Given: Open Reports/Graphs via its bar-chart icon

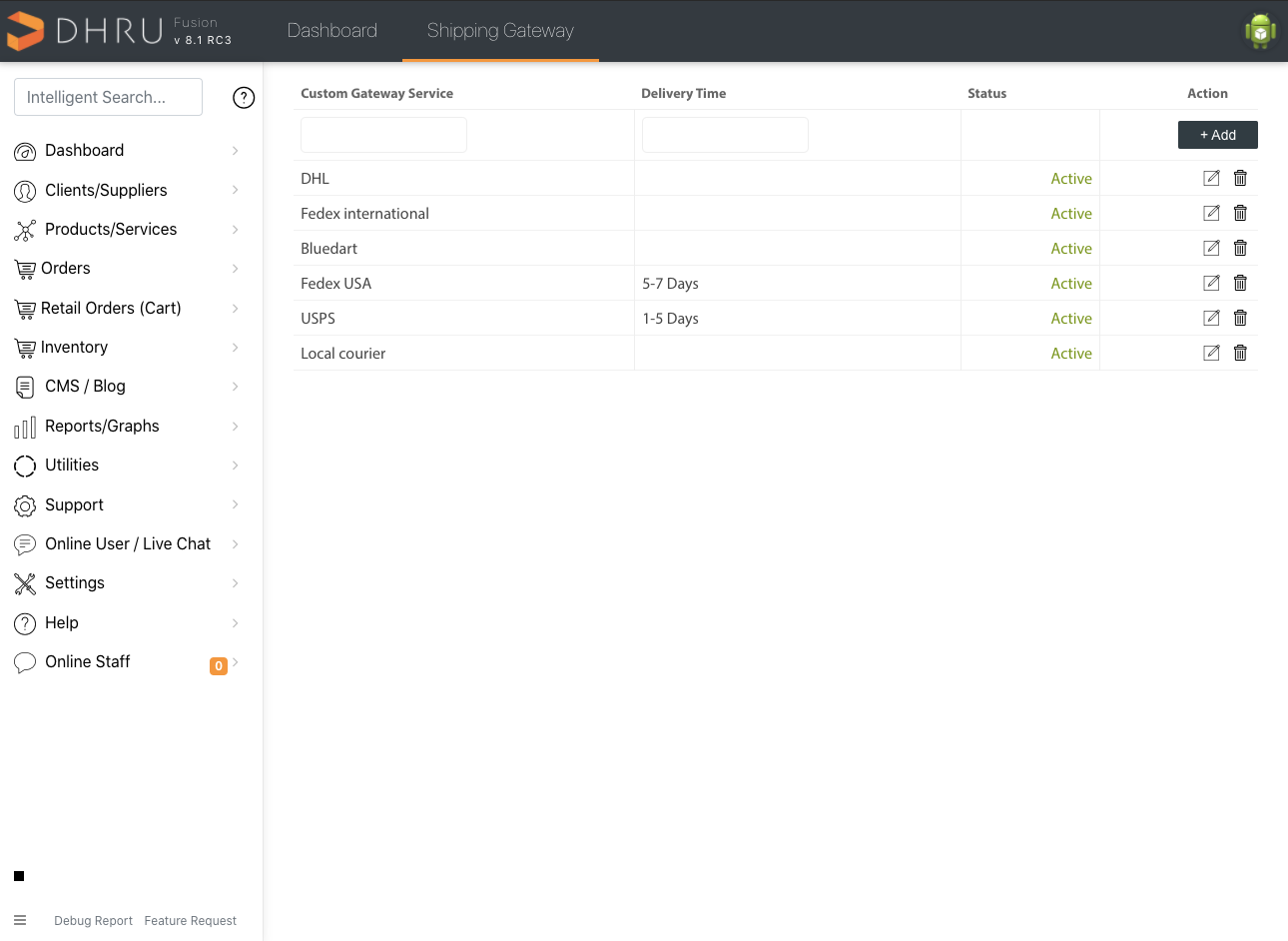Looking at the screenshot, I should click(24, 426).
